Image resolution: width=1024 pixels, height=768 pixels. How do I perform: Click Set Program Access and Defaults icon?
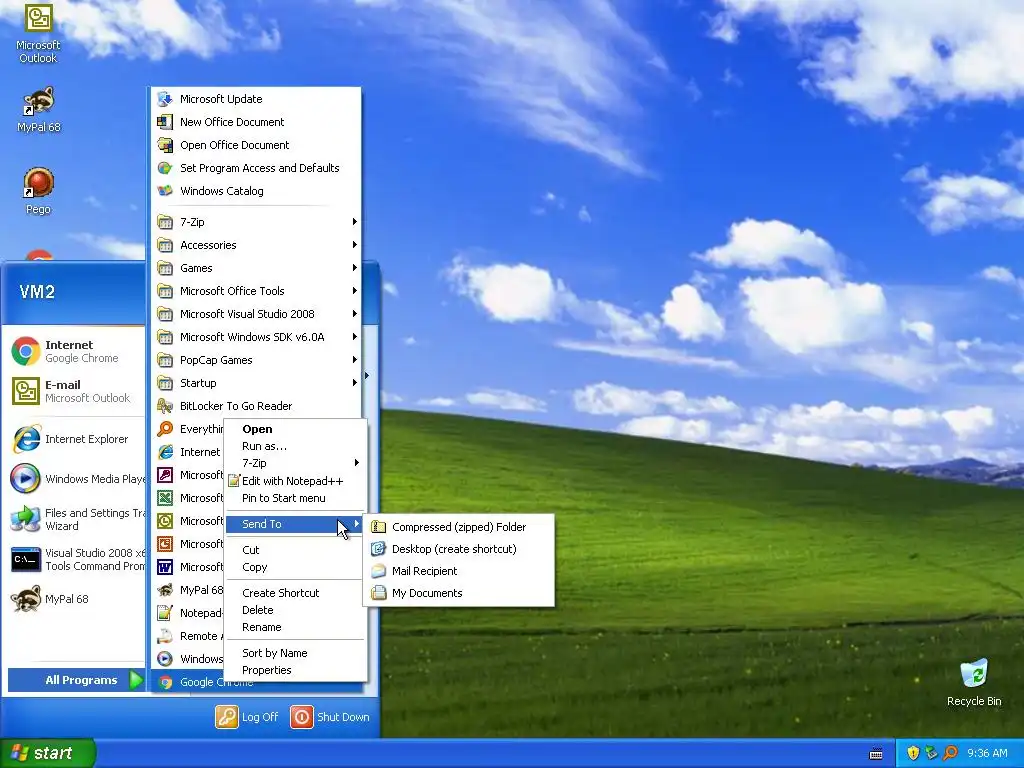pyautogui.click(x=165, y=168)
